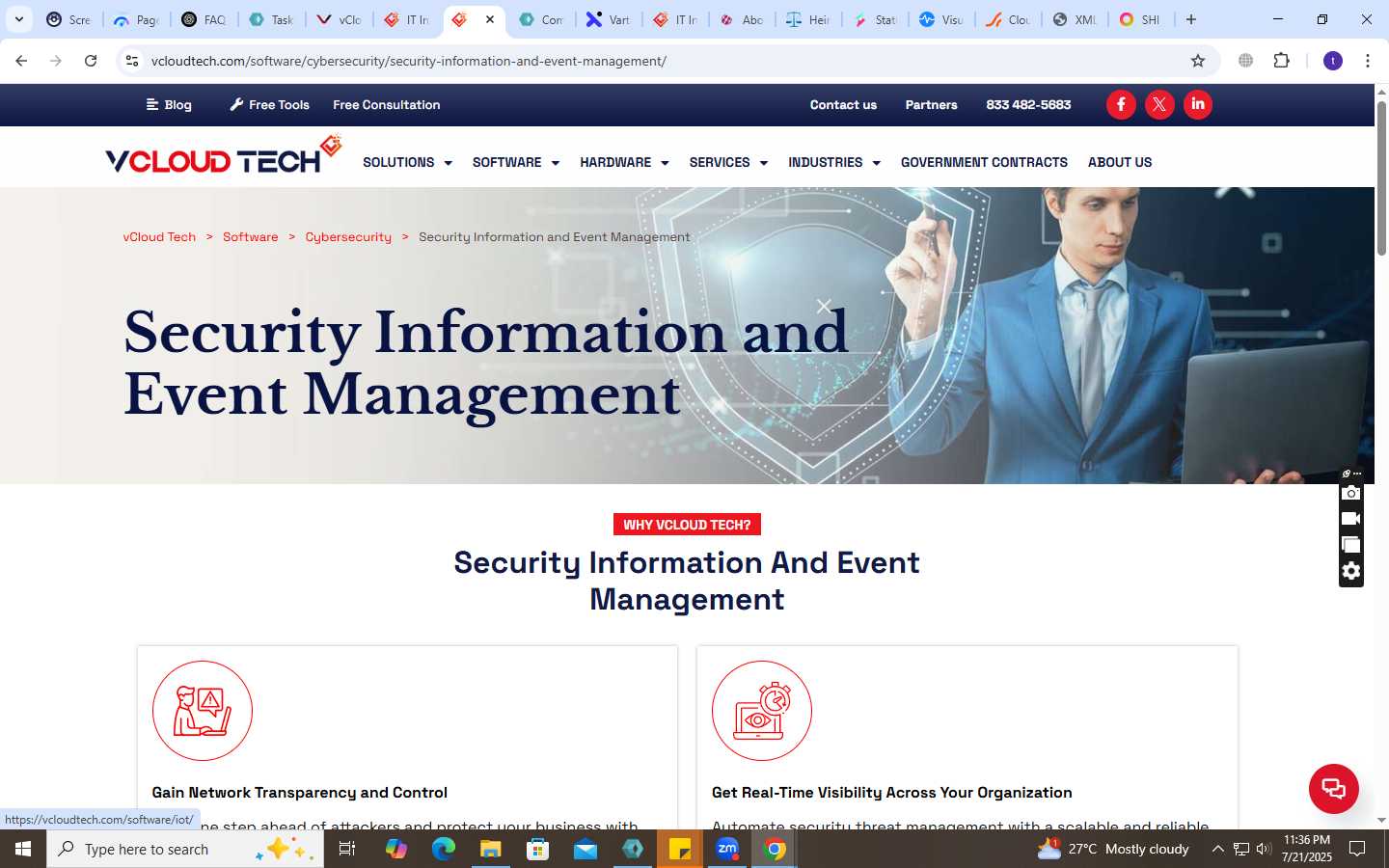Click the Software breadcrumb link
The height and width of the screenshot is (868, 1389).
[x=250, y=236]
